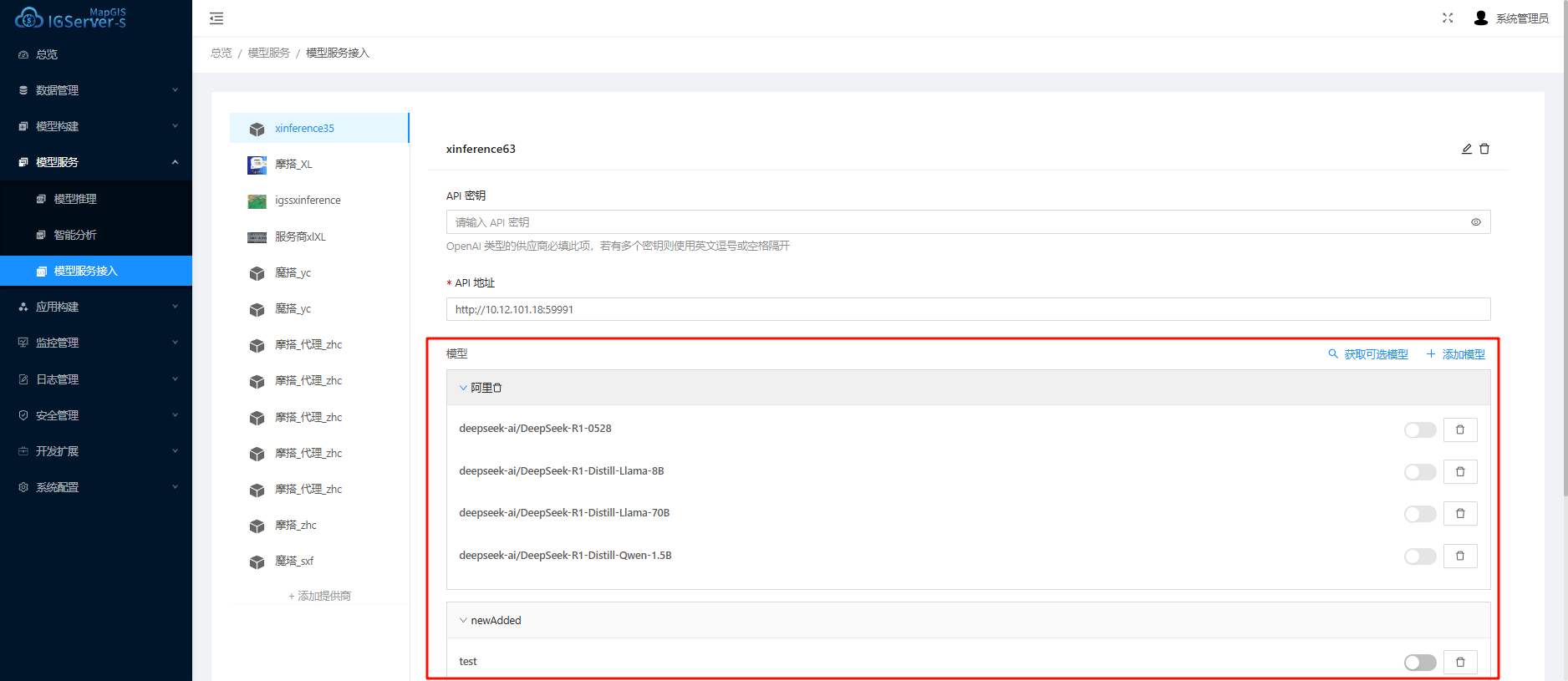This screenshot has height=681, width=1568.
Task: Click the edit pencil icon for xinference63
Action: (x=1466, y=149)
